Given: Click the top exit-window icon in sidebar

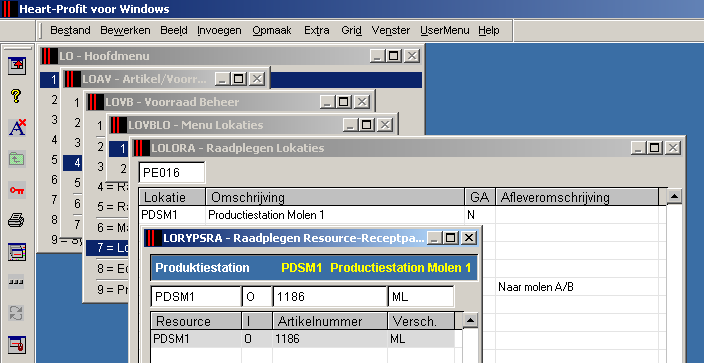Looking at the screenshot, I should 17,66.
